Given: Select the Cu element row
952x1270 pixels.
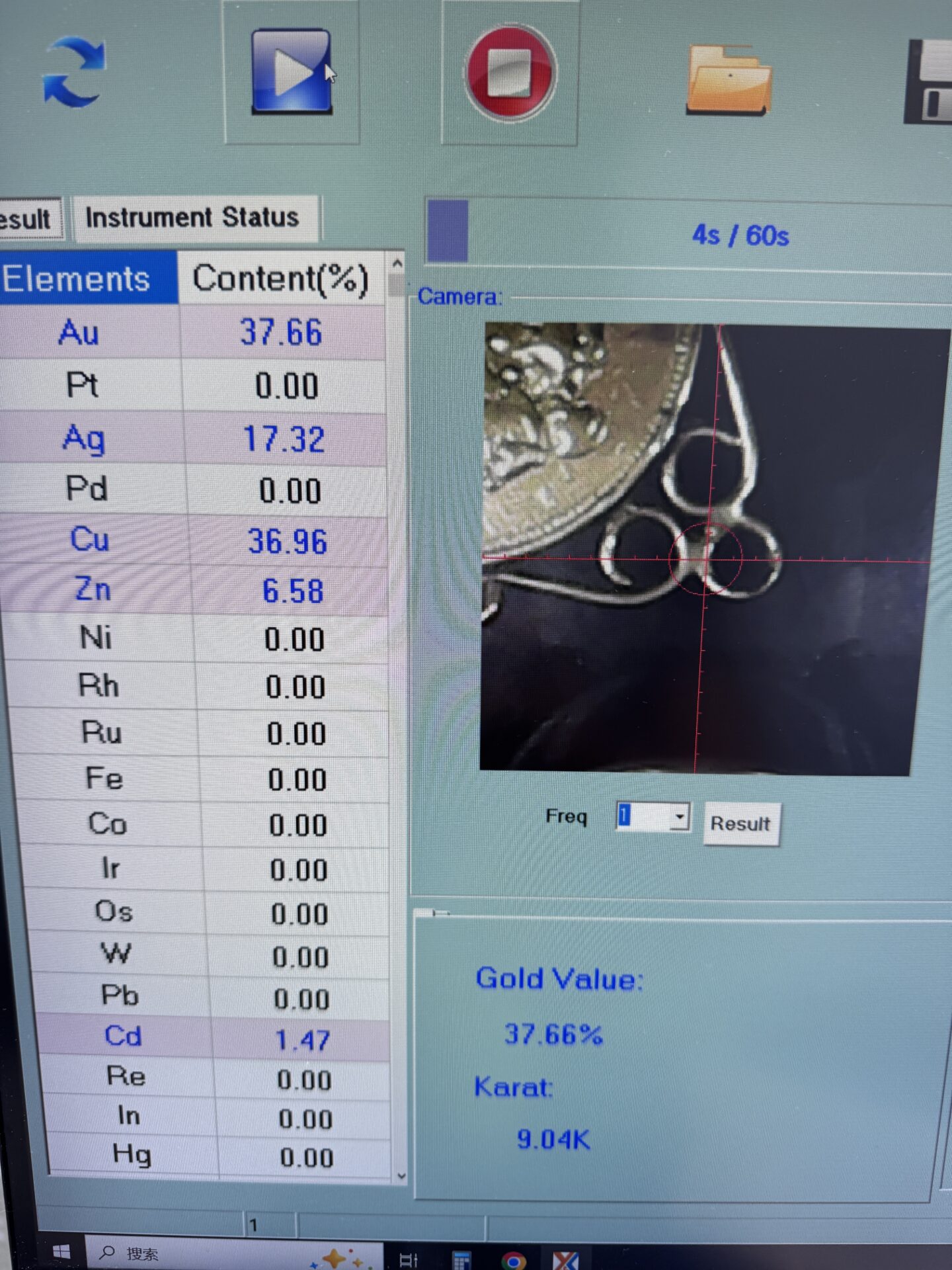Looking at the screenshot, I should [x=193, y=540].
